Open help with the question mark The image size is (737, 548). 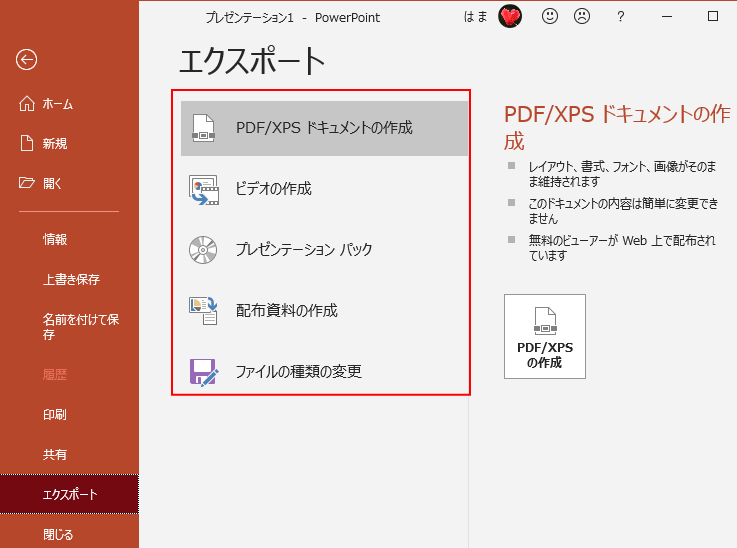[x=621, y=17]
